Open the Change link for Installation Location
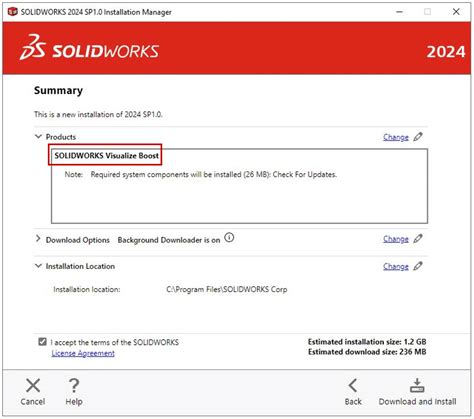Viewport: 474px width, 419px height. (396, 266)
